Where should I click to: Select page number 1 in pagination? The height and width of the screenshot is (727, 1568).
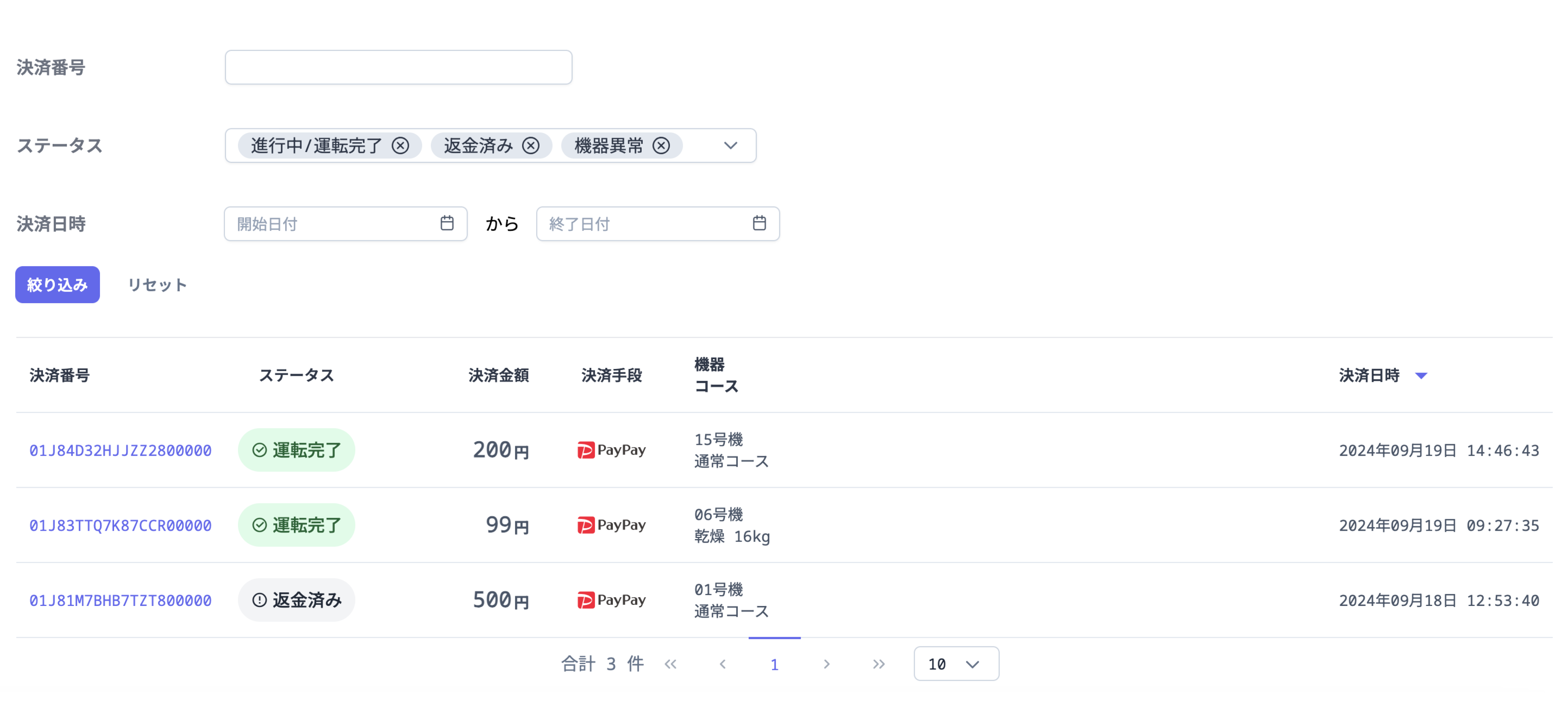pyautogui.click(x=774, y=664)
